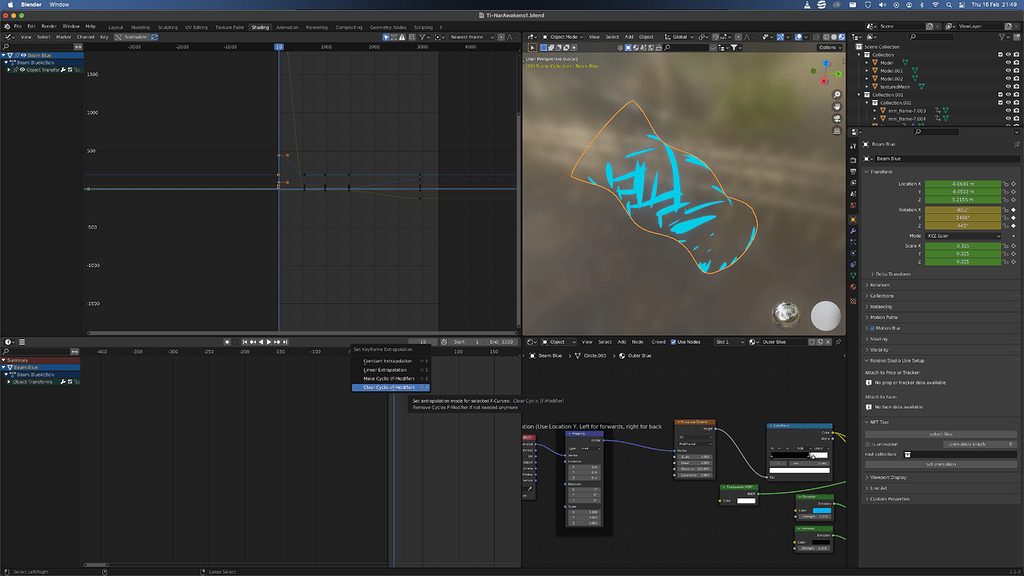The height and width of the screenshot is (576, 1024).
Task: Jump to the last frame in timeline
Action: [285, 342]
